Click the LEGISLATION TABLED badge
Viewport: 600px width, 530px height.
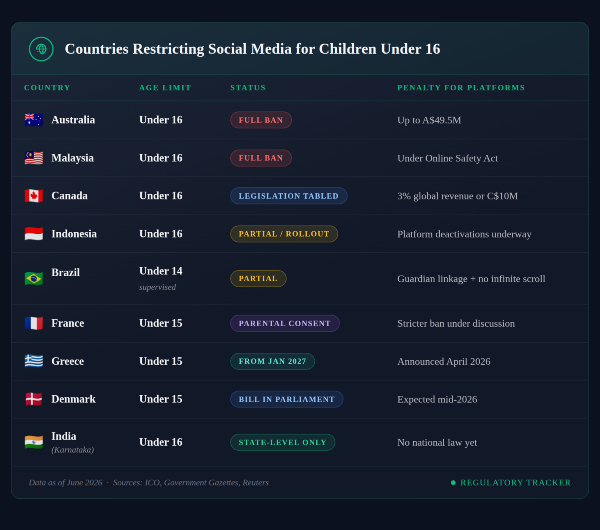tap(289, 196)
